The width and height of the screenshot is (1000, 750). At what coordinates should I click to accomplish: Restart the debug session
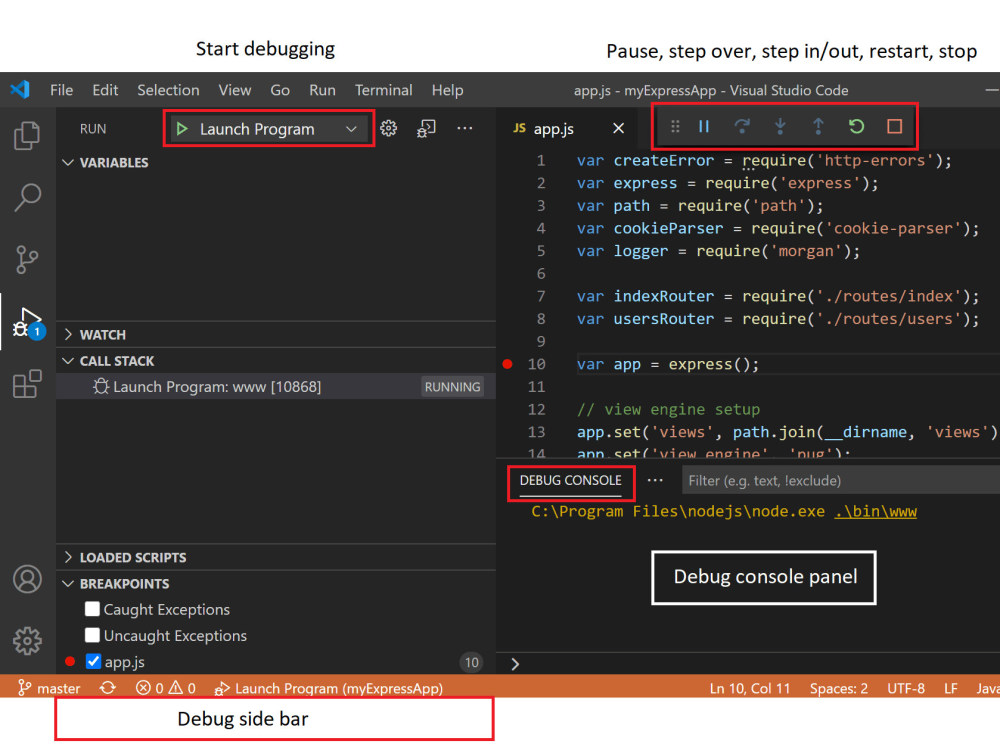pyautogui.click(x=857, y=126)
